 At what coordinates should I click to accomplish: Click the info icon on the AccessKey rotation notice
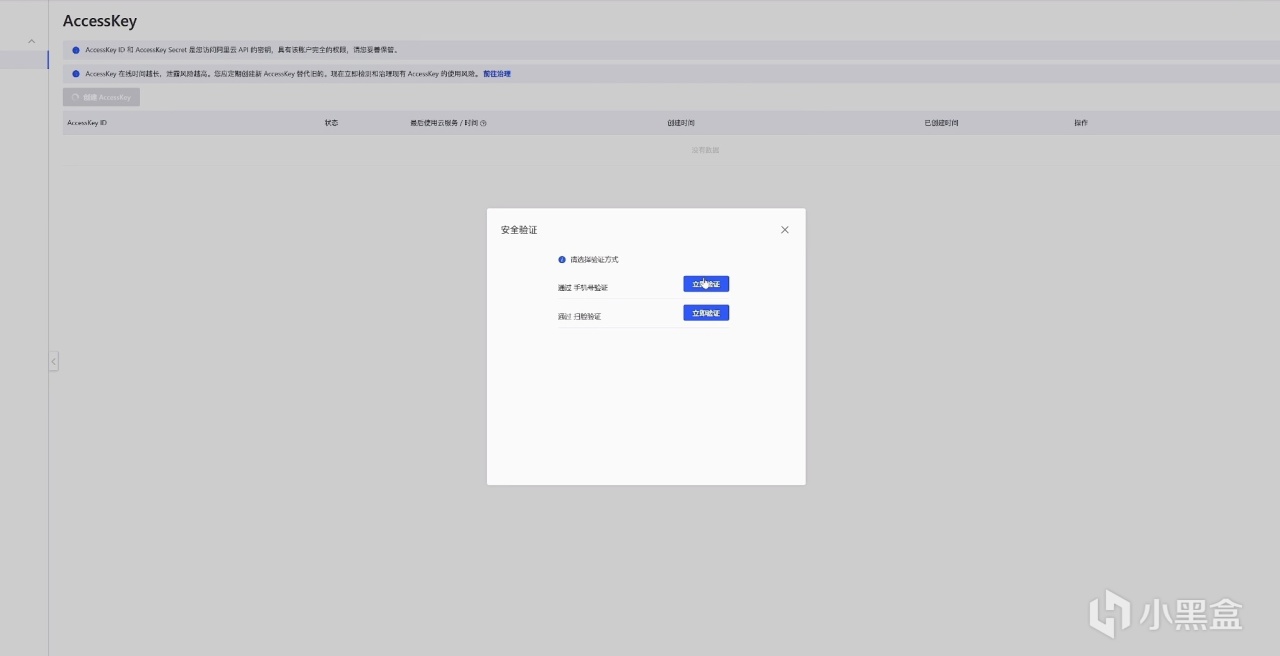[76, 74]
